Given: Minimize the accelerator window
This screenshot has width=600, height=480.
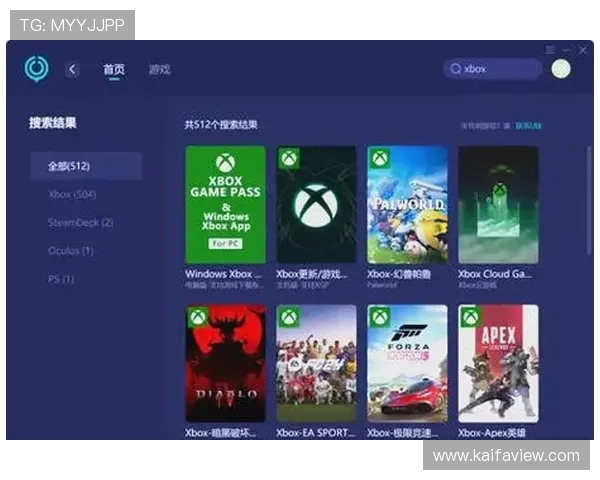Looking at the screenshot, I should 567,50.
